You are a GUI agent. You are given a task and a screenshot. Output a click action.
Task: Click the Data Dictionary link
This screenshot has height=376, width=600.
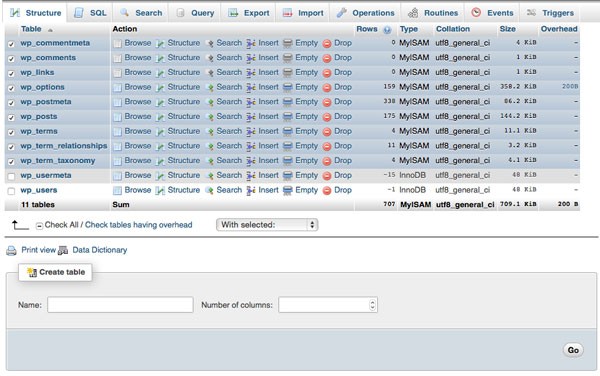[100, 250]
